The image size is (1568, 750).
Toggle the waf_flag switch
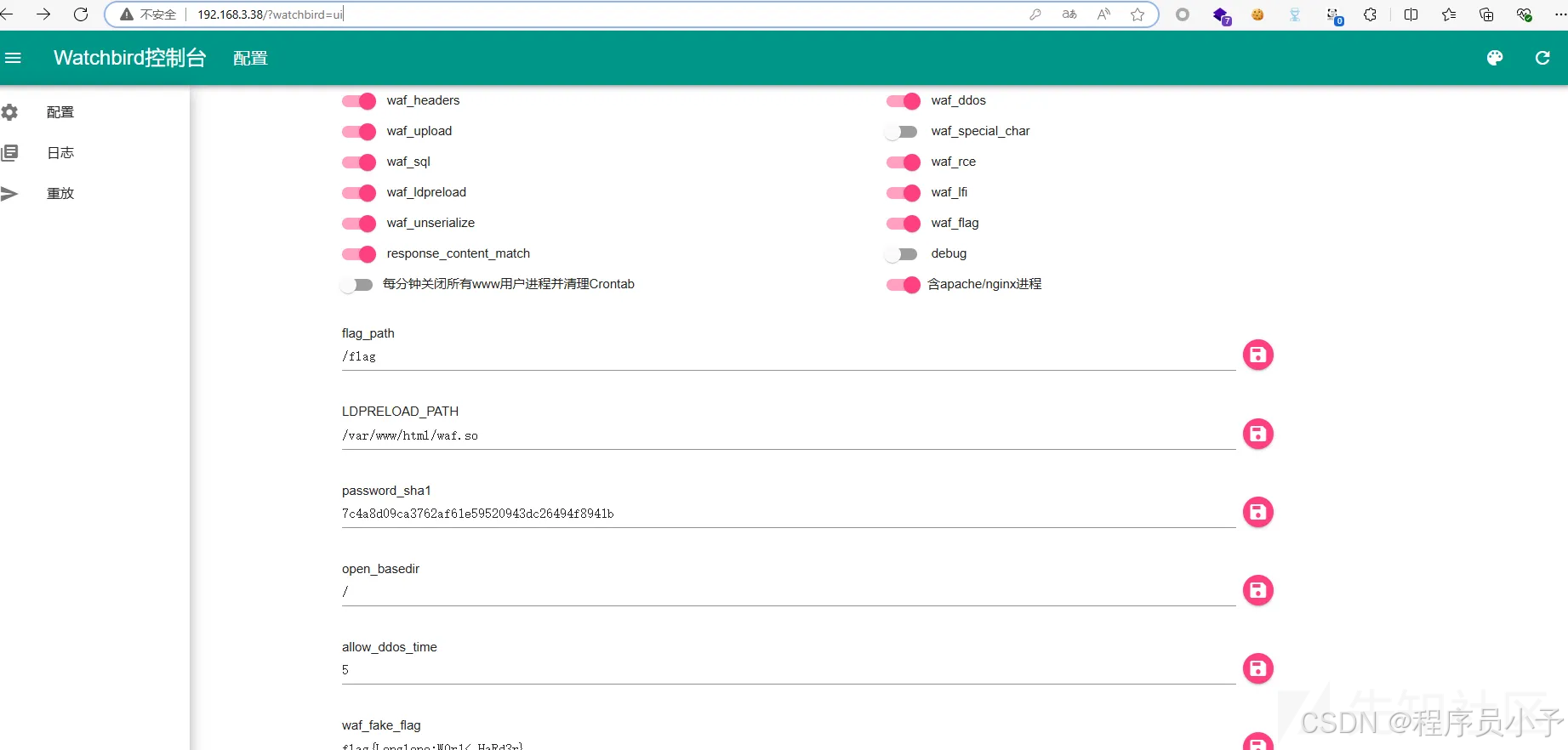click(903, 224)
